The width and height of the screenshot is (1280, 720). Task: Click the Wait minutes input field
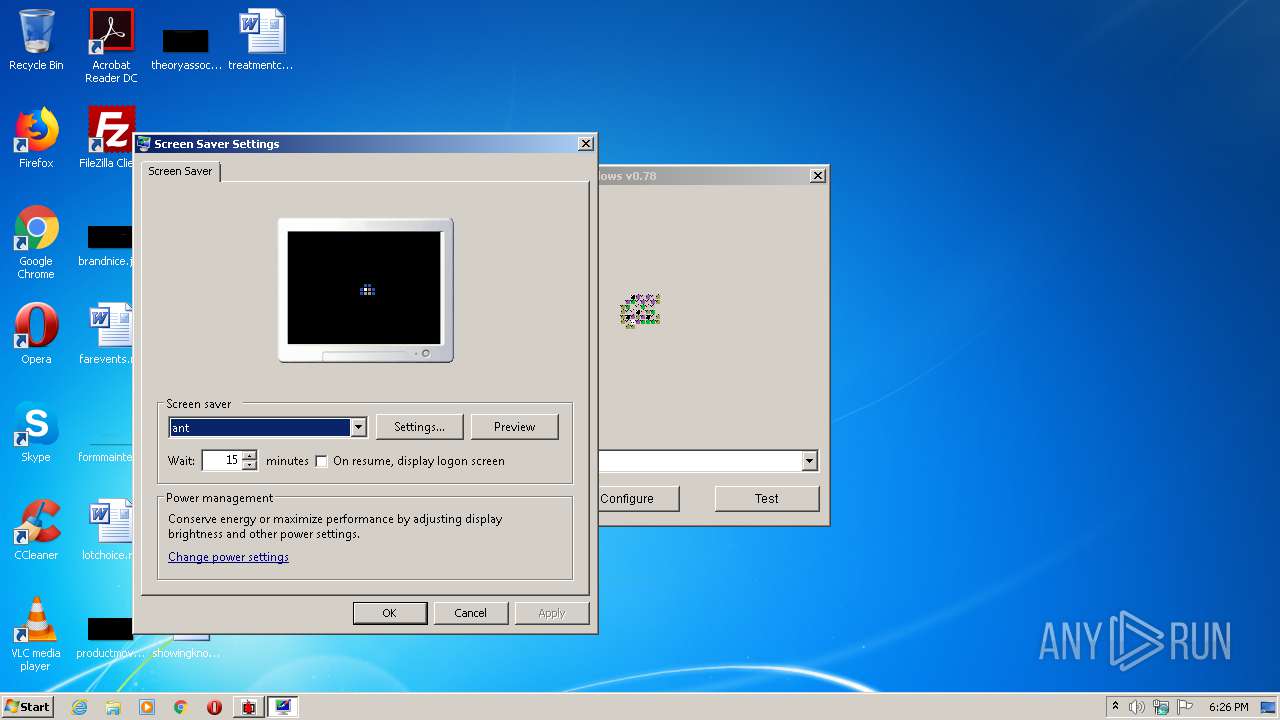(222, 460)
